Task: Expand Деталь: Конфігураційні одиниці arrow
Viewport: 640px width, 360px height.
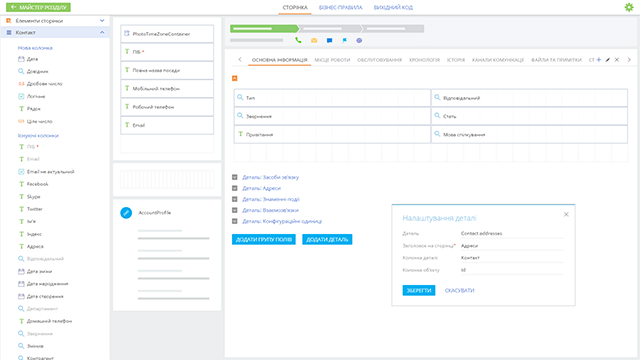Action: click(x=235, y=221)
